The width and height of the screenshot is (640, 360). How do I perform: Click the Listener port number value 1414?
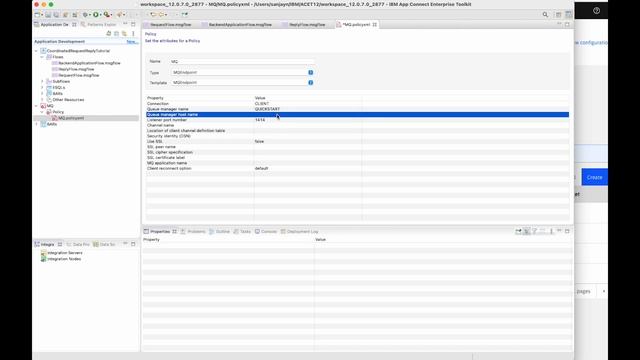tap(260, 120)
